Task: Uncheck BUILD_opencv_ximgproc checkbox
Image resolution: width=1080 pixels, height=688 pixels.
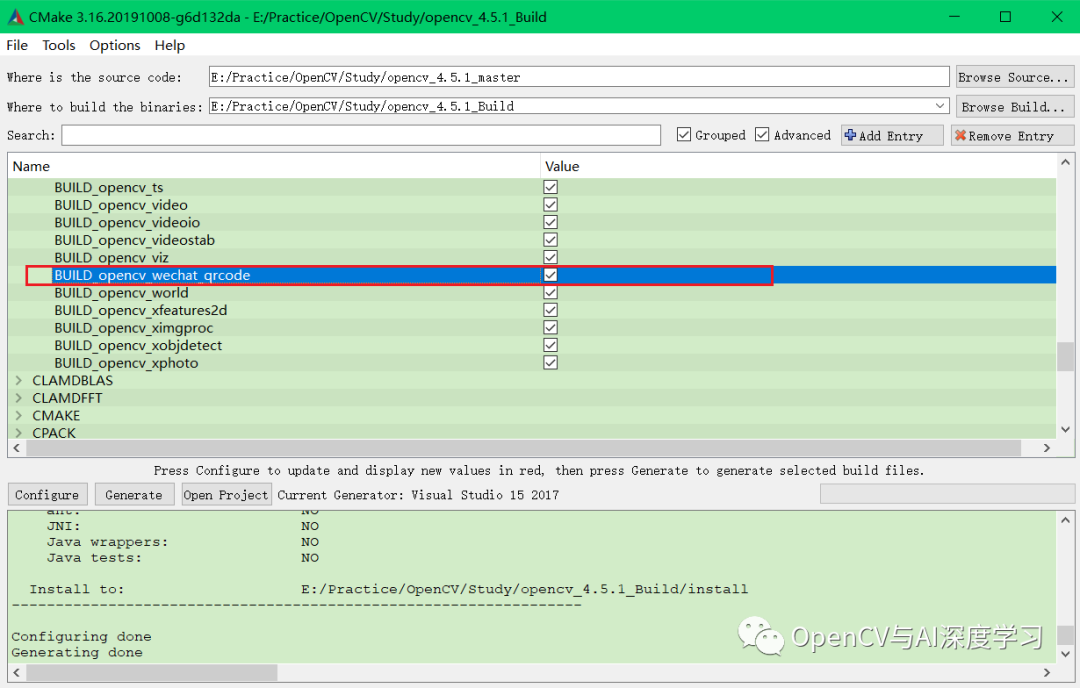Action: (550, 328)
